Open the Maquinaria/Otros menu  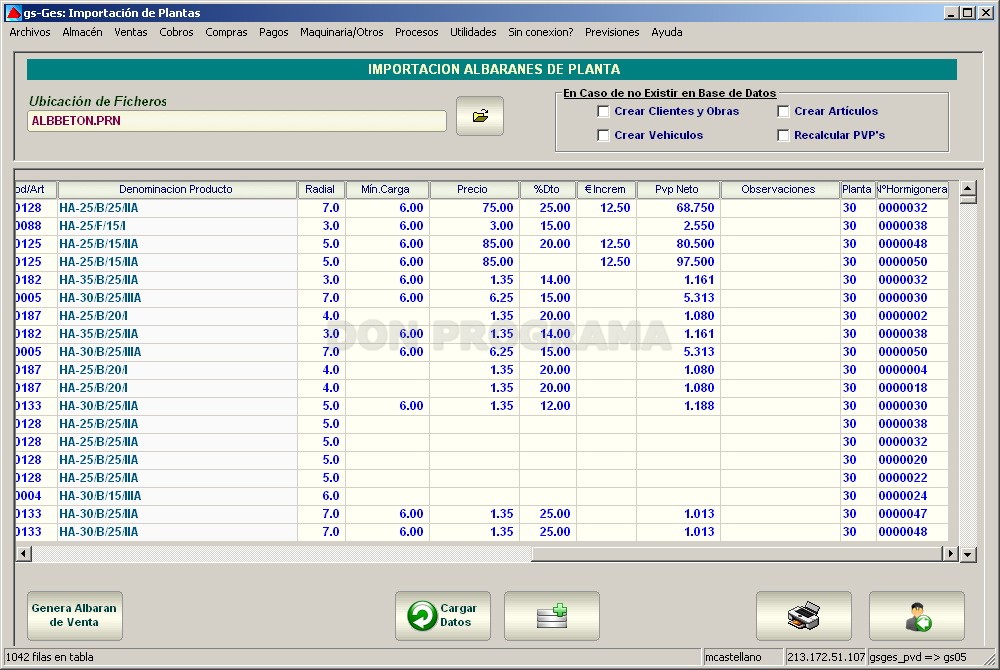pyautogui.click(x=342, y=32)
